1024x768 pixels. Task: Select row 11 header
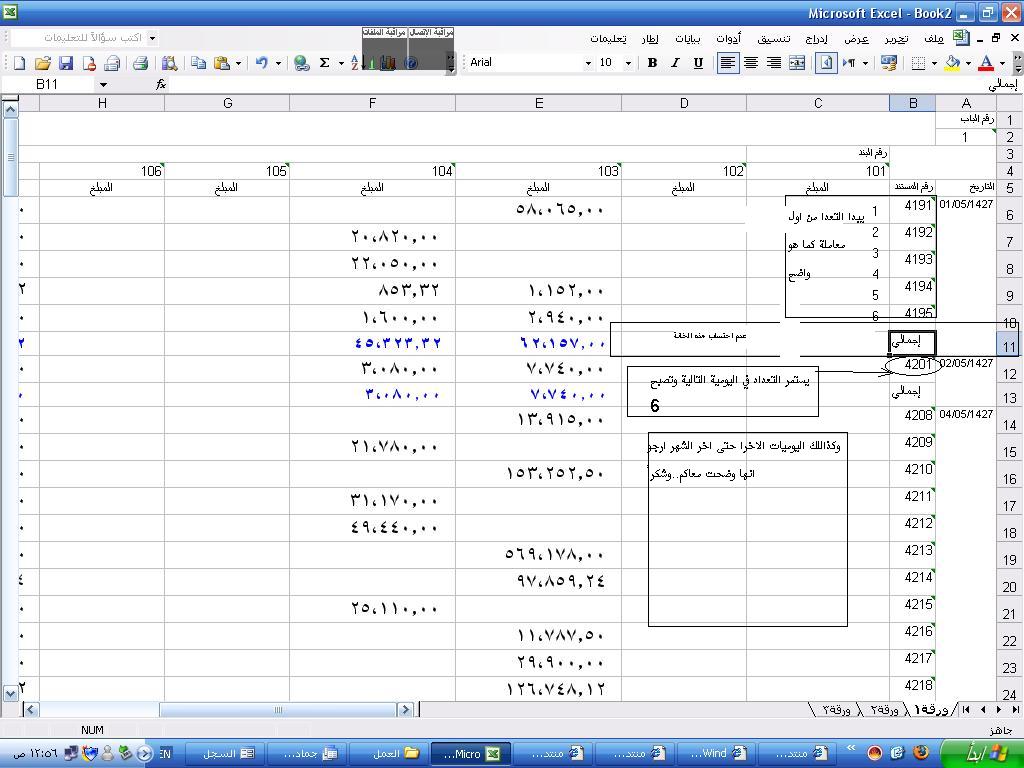1010,344
